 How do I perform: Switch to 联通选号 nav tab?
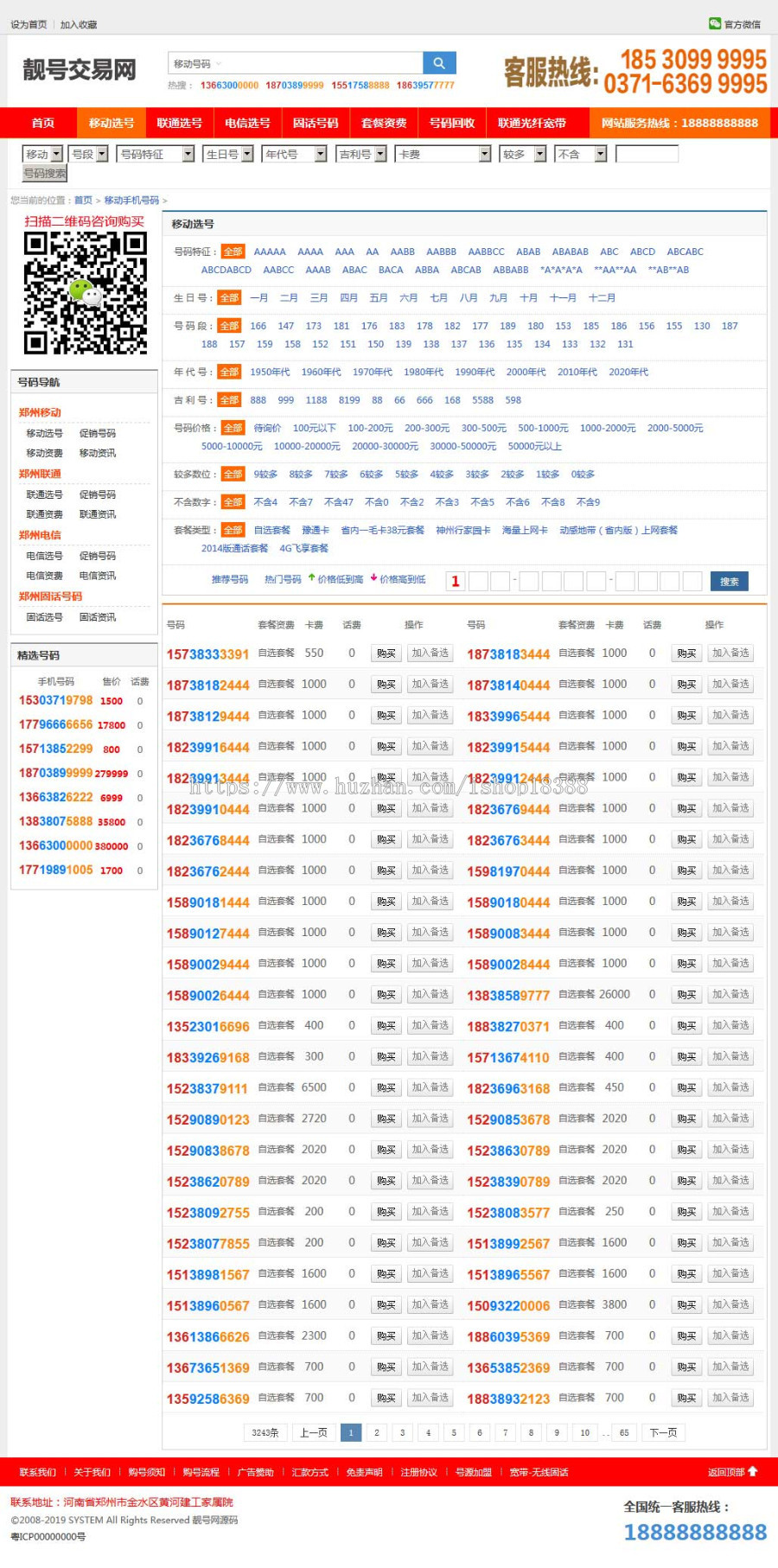point(180,123)
